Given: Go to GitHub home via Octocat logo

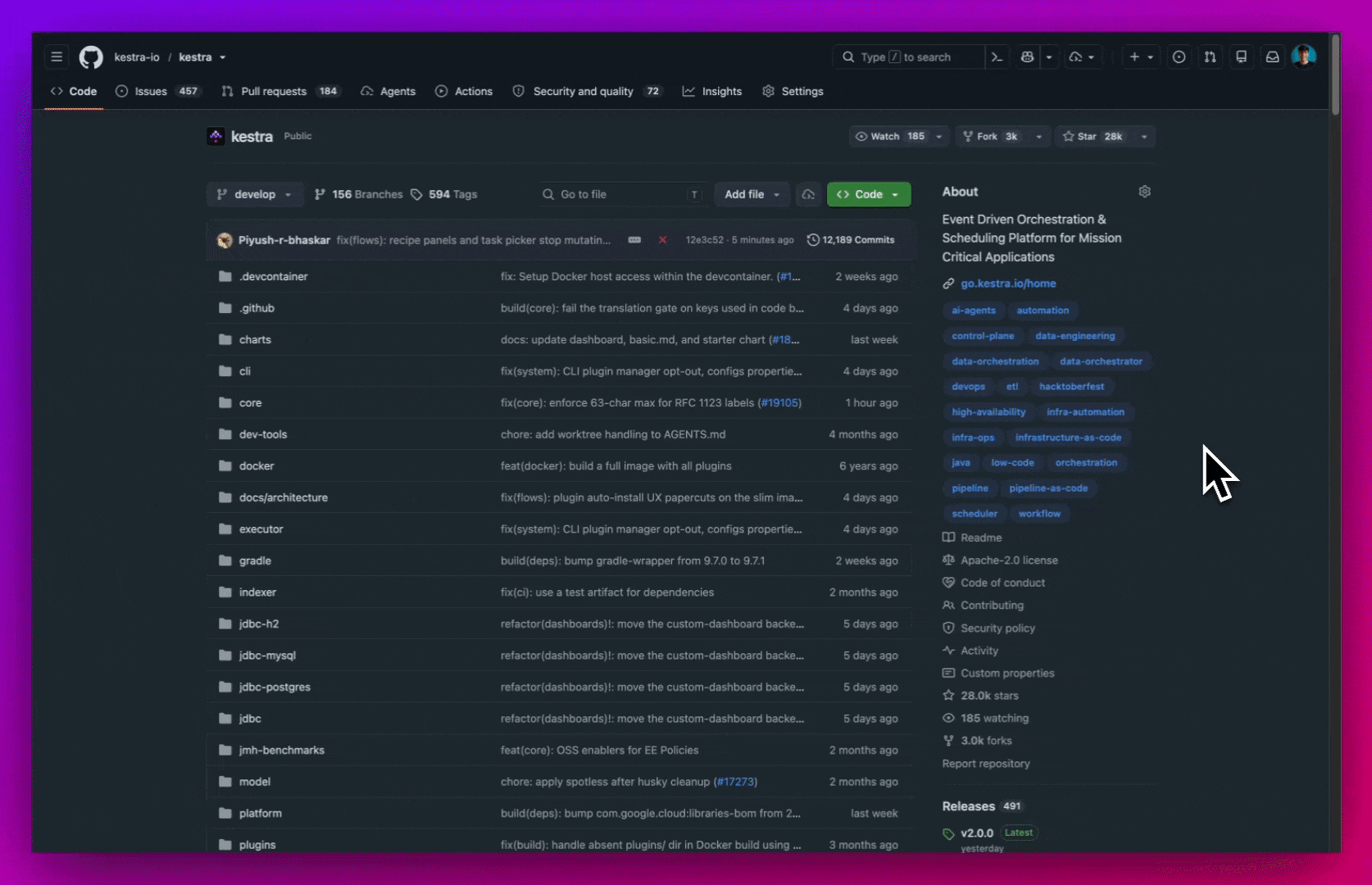Looking at the screenshot, I should 91,57.
